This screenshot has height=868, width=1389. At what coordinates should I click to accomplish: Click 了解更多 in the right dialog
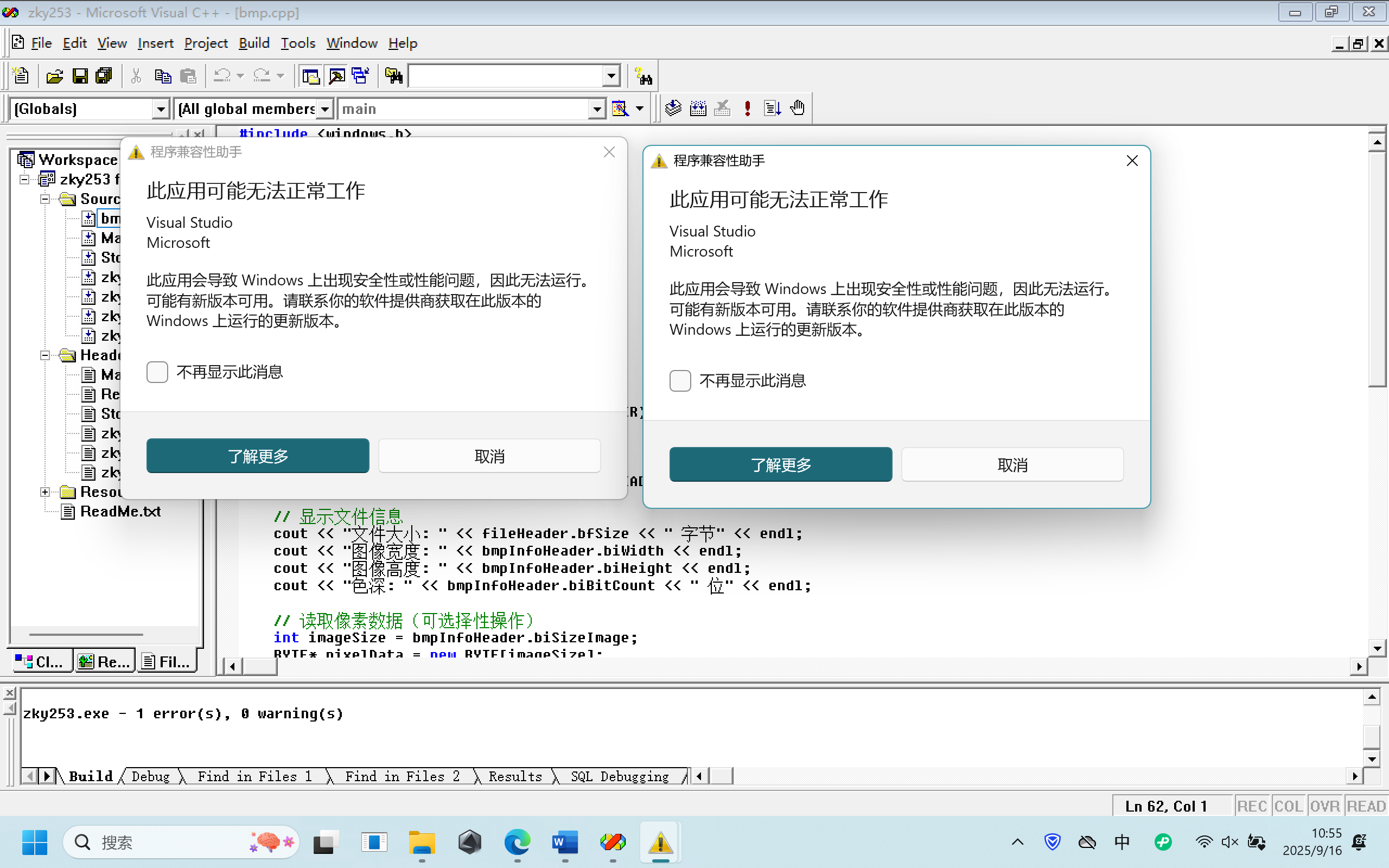[x=781, y=464]
